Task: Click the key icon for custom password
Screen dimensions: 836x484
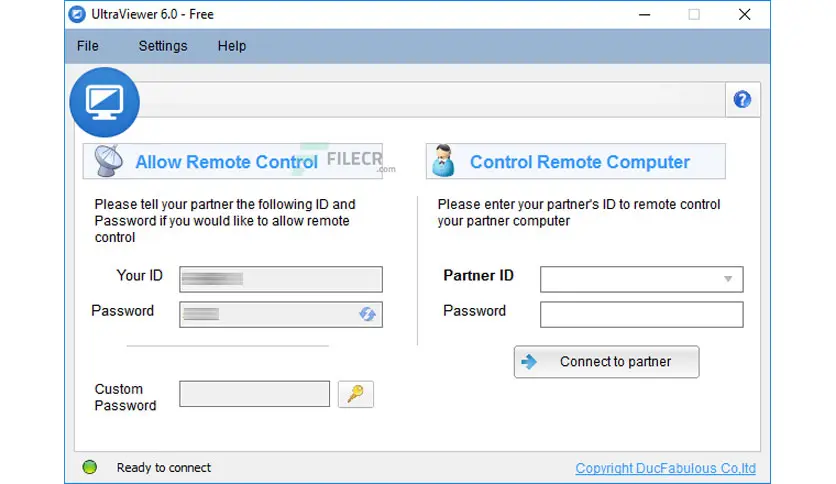Action: point(356,394)
